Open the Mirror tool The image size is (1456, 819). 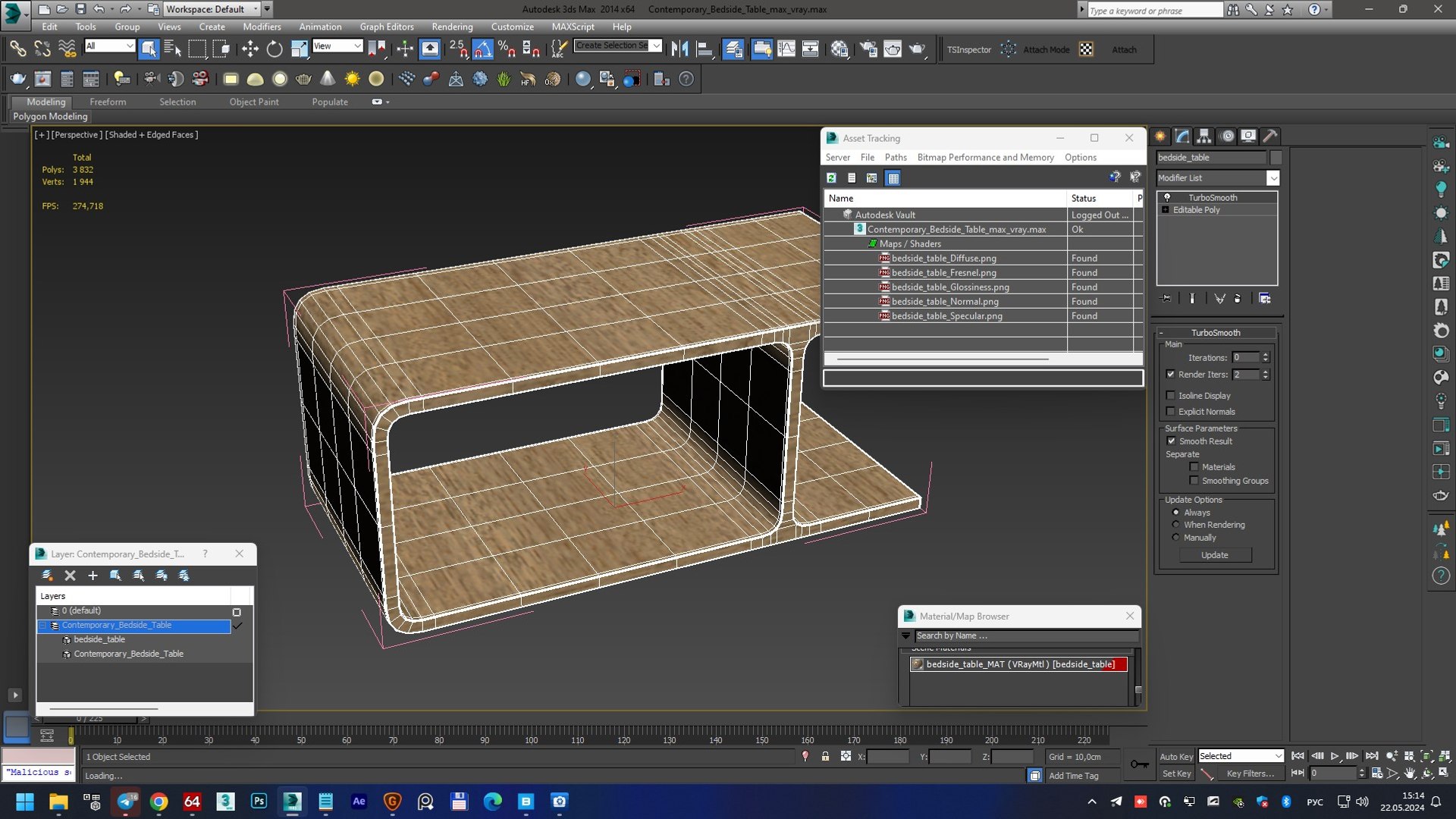click(679, 49)
